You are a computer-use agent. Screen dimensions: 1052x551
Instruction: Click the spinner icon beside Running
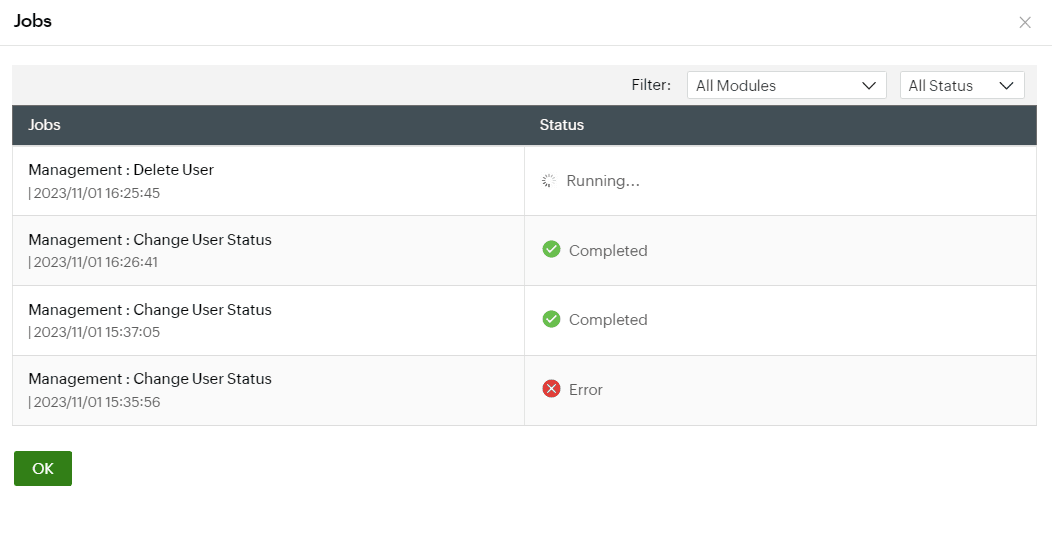click(x=548, y=181)
